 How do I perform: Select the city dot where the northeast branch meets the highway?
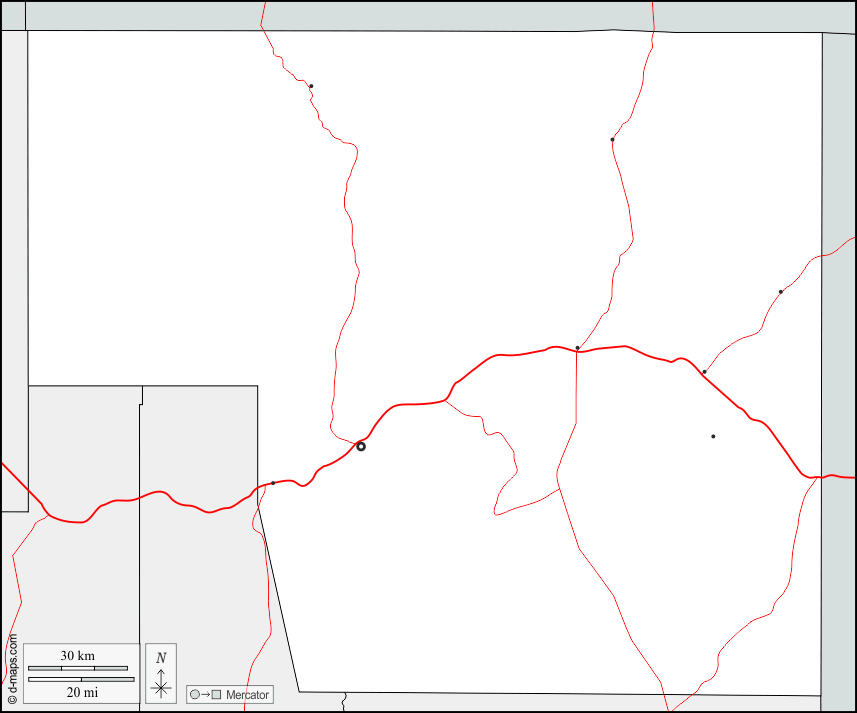704,372
